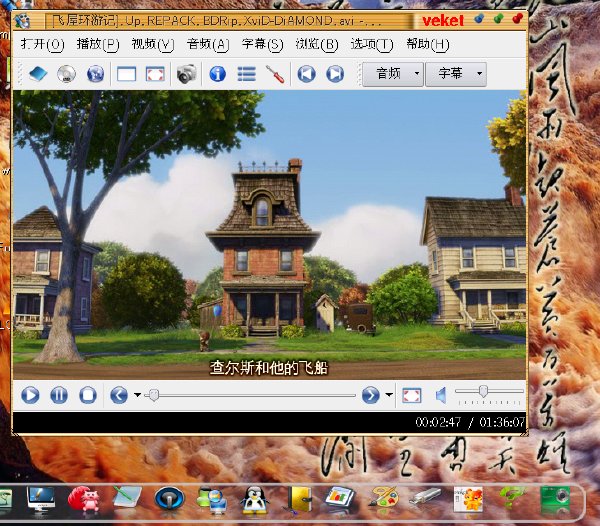Open the green question mark help dock icon
The height and width of the screenshot is (526, 600).
[511, 497]
